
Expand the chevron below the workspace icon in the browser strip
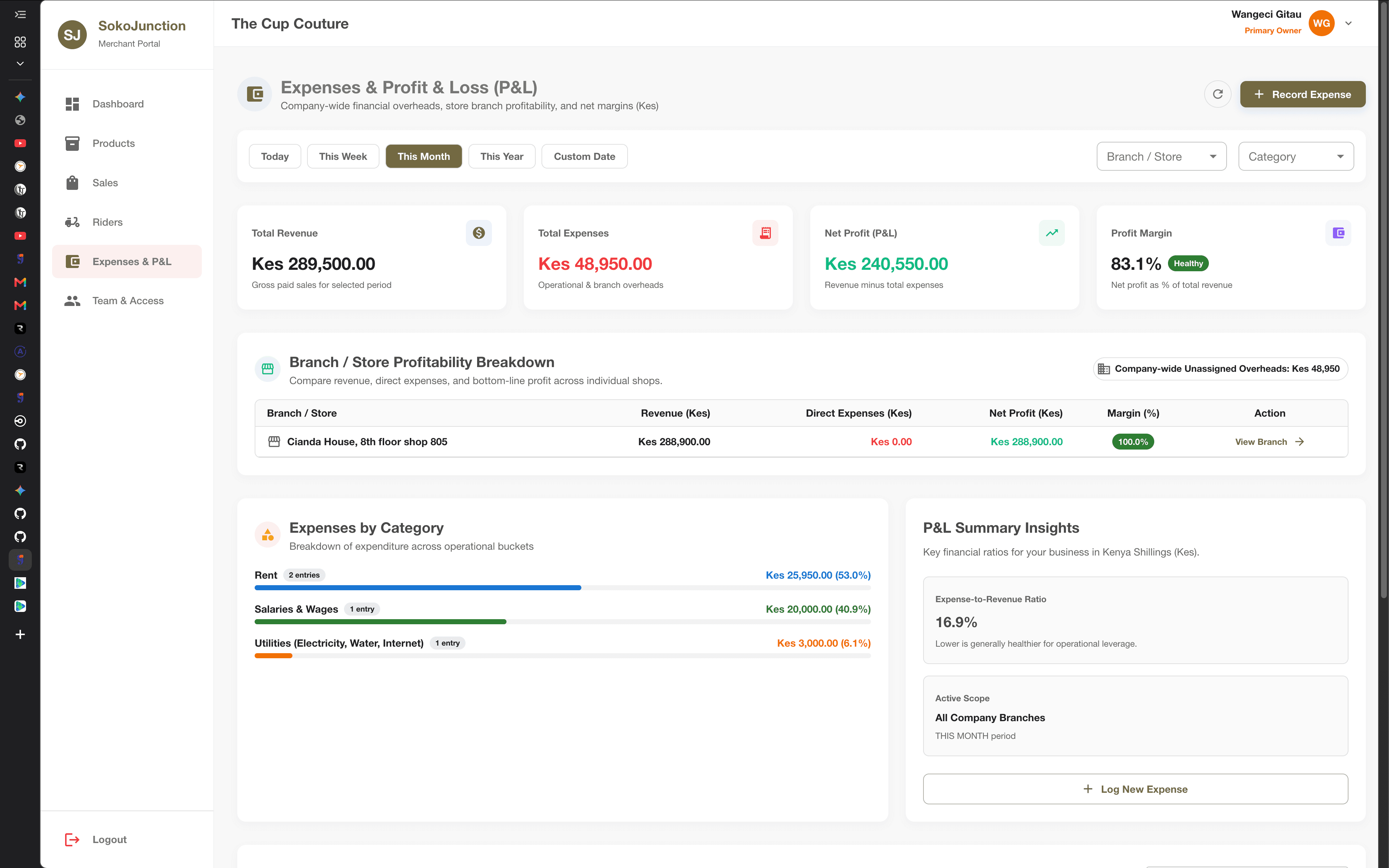[x=20, y=63]
